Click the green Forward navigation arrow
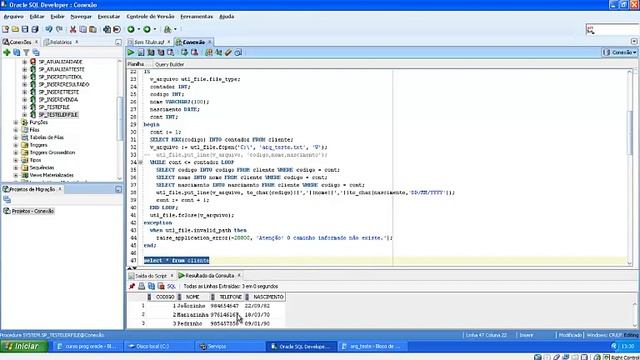This screenshot has height=360, width=640. pos(147,29)
